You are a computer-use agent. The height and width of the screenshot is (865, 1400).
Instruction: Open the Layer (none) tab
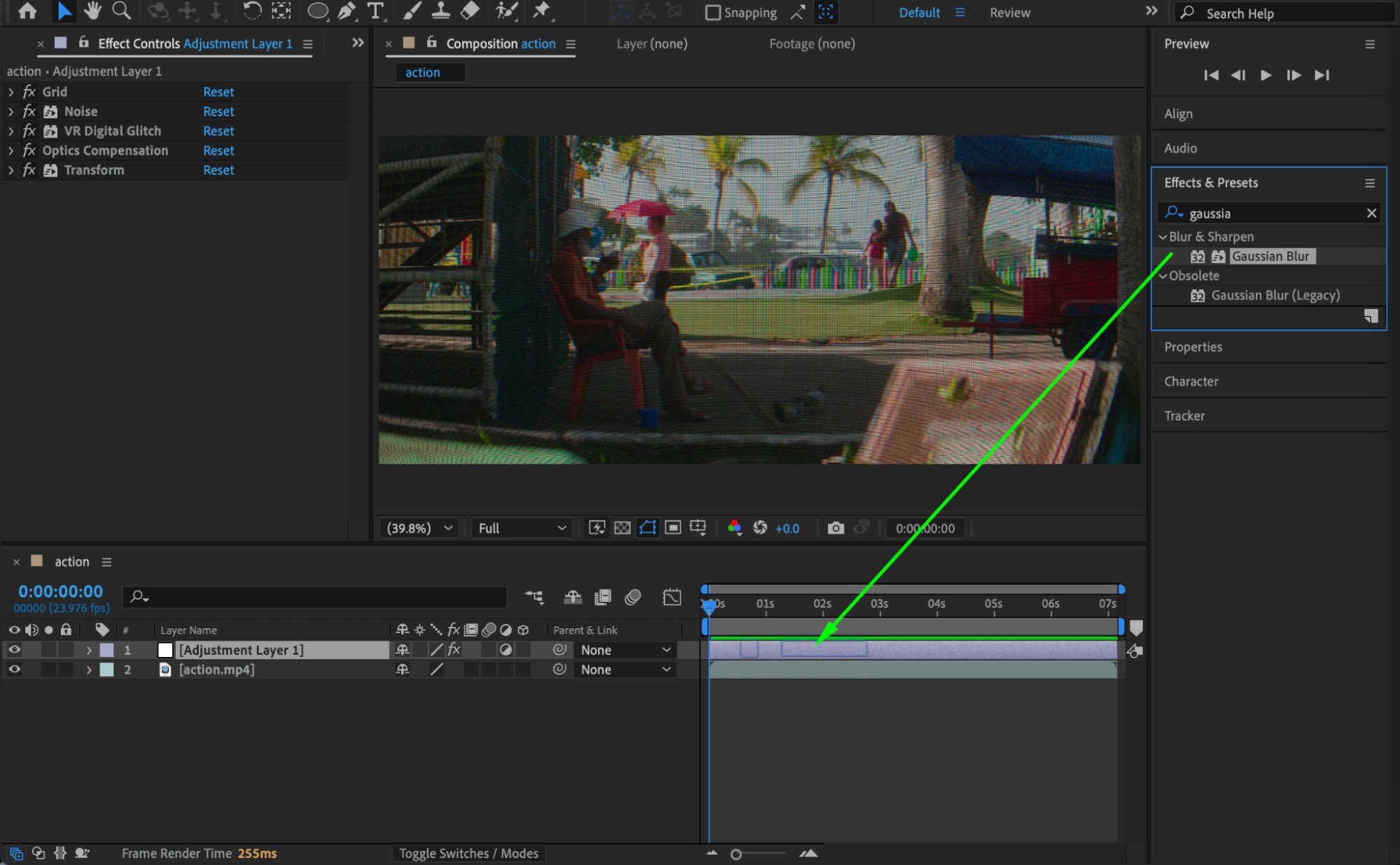[651, 43]
